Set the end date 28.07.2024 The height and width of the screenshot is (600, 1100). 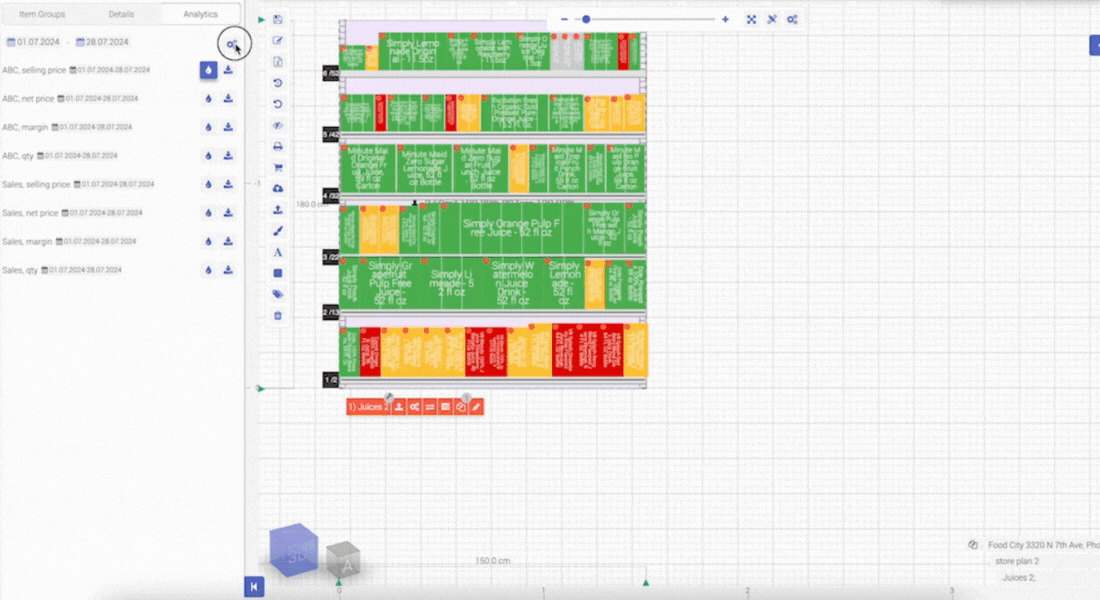point(102,42)
